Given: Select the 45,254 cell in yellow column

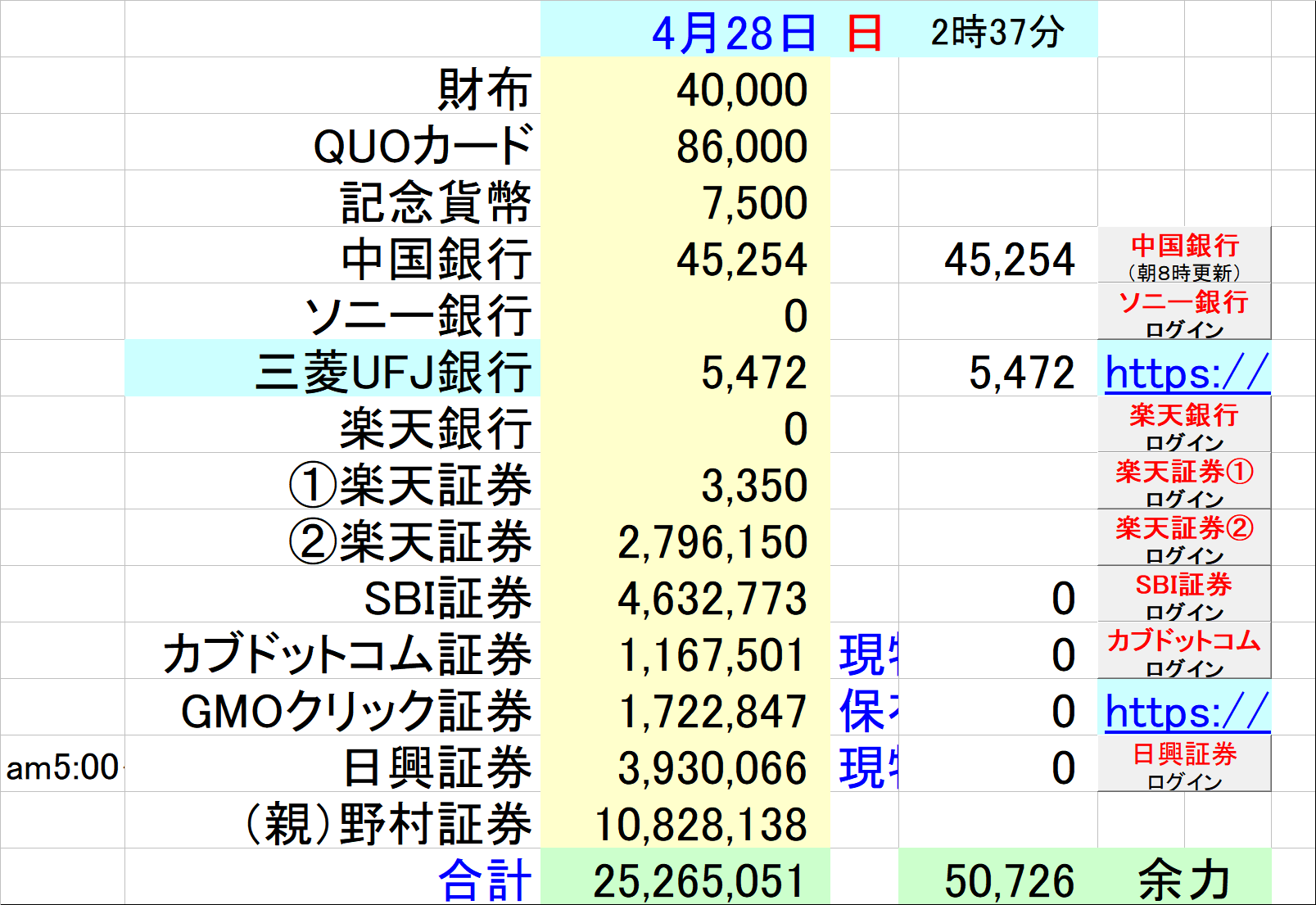Looking at the screenshot, I should (685, 256).
